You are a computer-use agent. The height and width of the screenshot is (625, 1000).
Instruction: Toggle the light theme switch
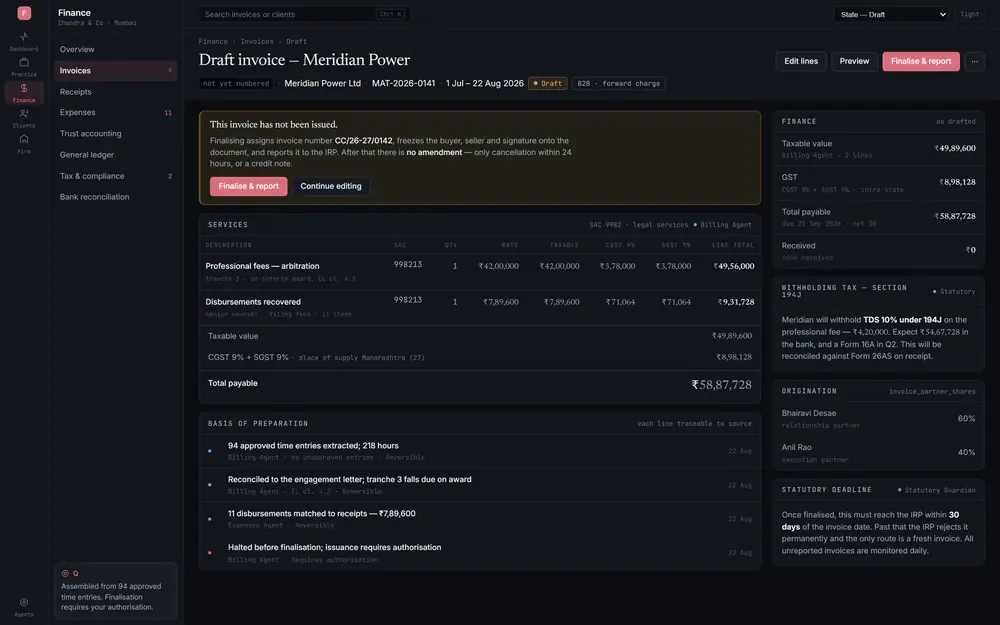tap(969, 14)
